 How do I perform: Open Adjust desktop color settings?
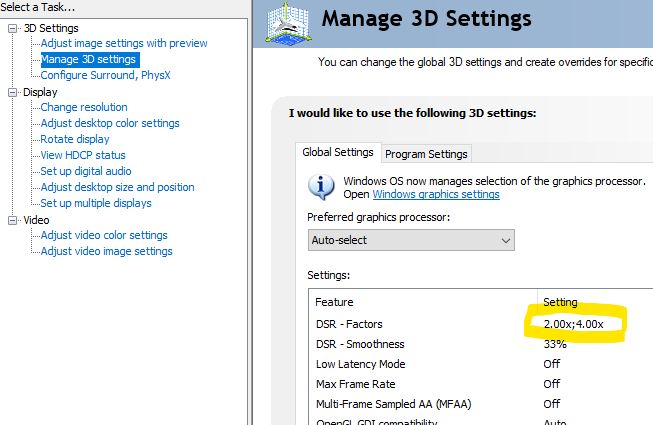pos(110,123)
